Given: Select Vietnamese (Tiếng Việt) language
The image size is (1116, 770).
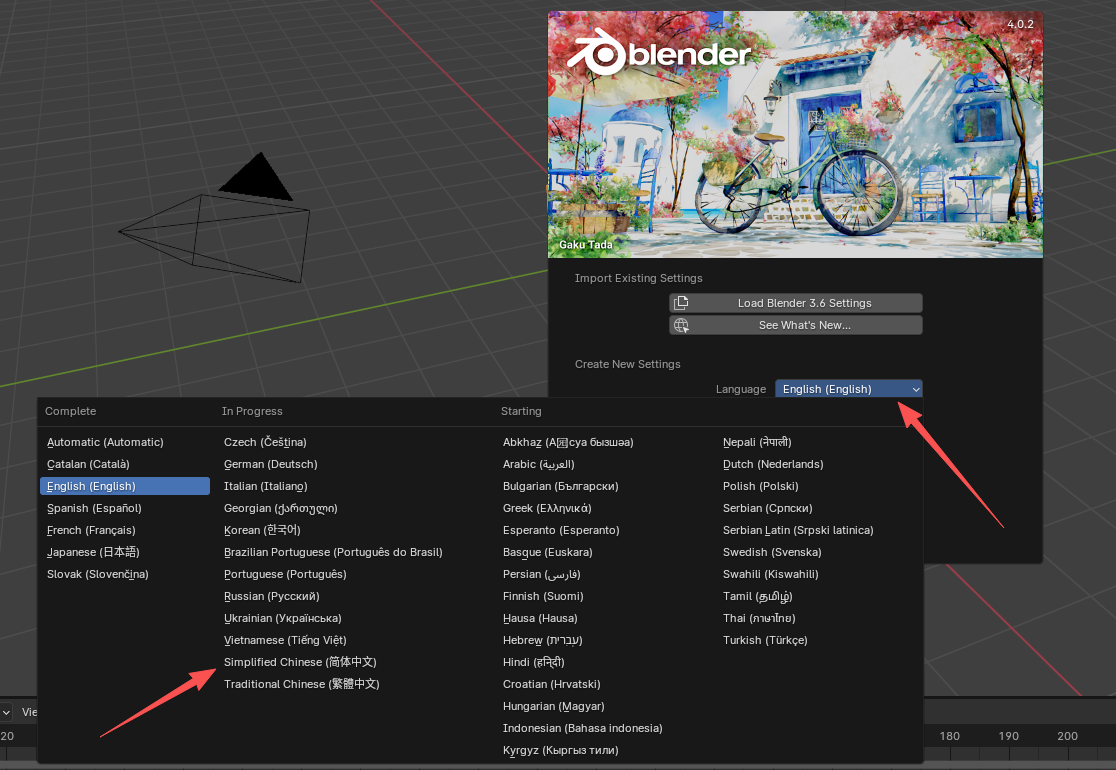Looking at the screenshot, I should tap(285, 640).
